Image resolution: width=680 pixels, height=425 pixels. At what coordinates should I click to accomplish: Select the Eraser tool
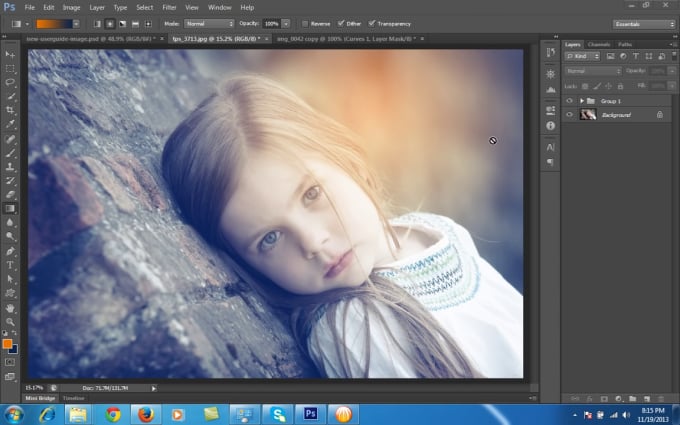(10, 195)
